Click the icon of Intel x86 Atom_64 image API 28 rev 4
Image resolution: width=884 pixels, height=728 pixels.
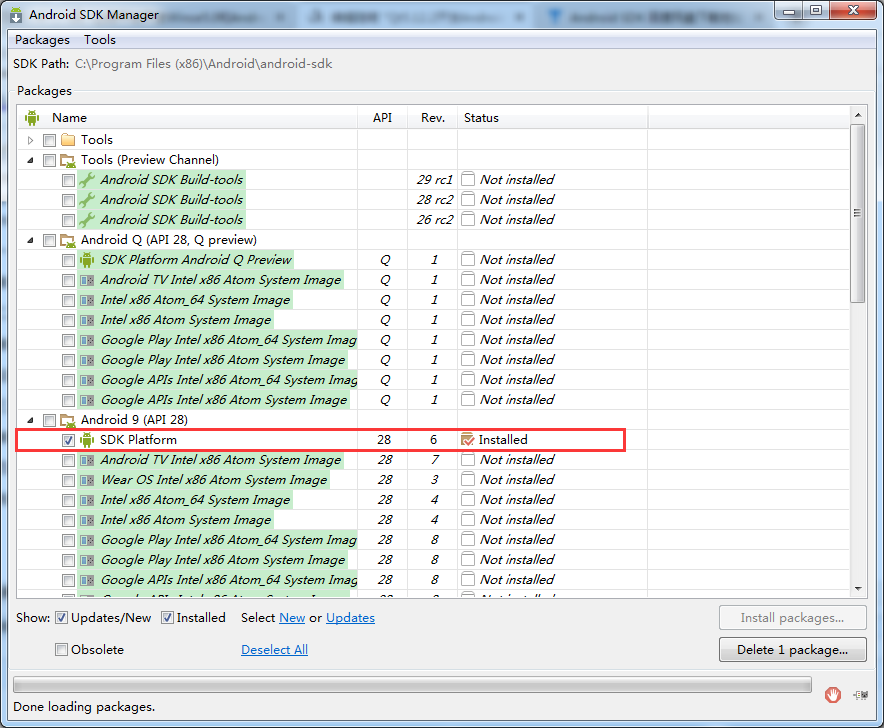(87, 500)
